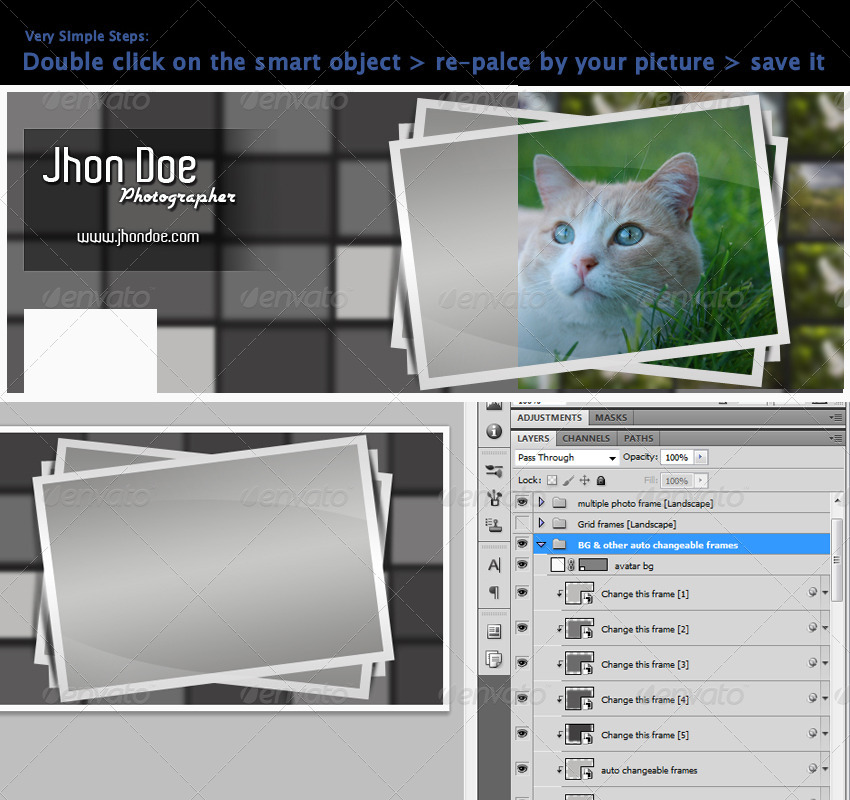This screenshot has width=850, height=800.
Task: Click the avatar bg layer mask thumbnail
Action: 593,565
